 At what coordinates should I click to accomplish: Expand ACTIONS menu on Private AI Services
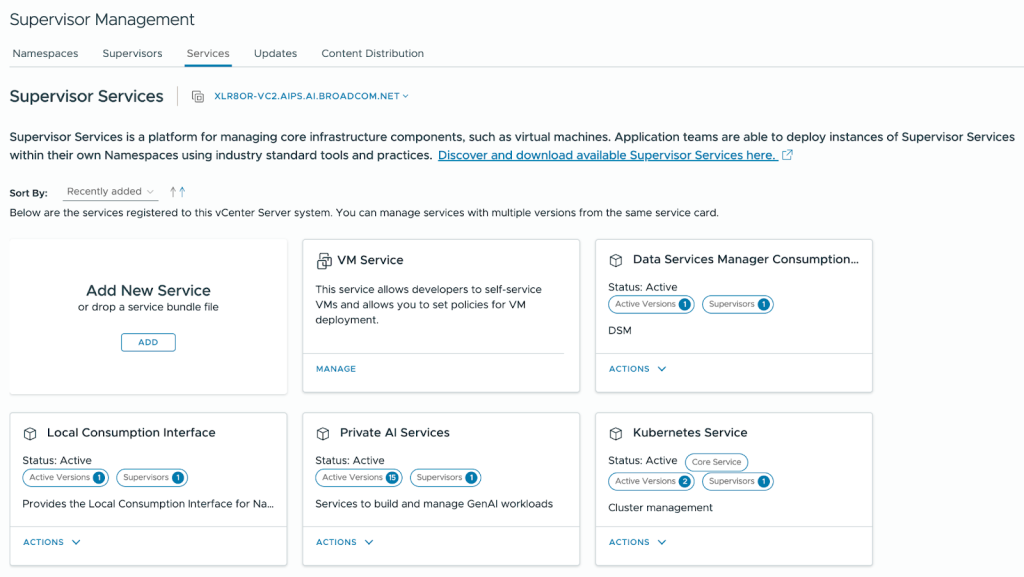(x=344, y=542)
